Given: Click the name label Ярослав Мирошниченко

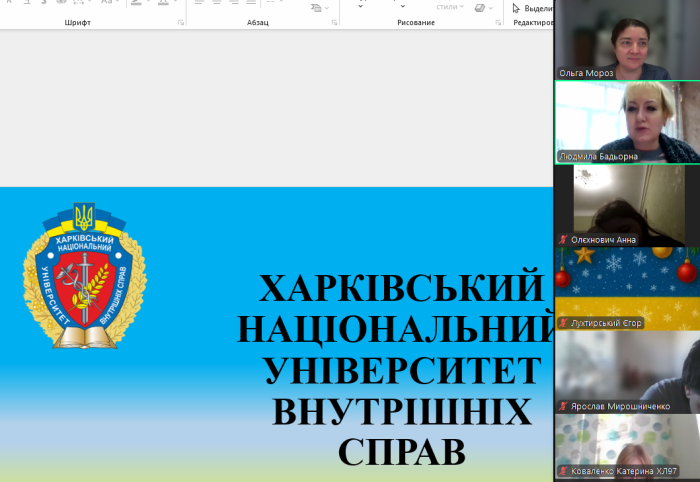Looking at the screenshot, I should pyautogui.click(x=620, y=406).
